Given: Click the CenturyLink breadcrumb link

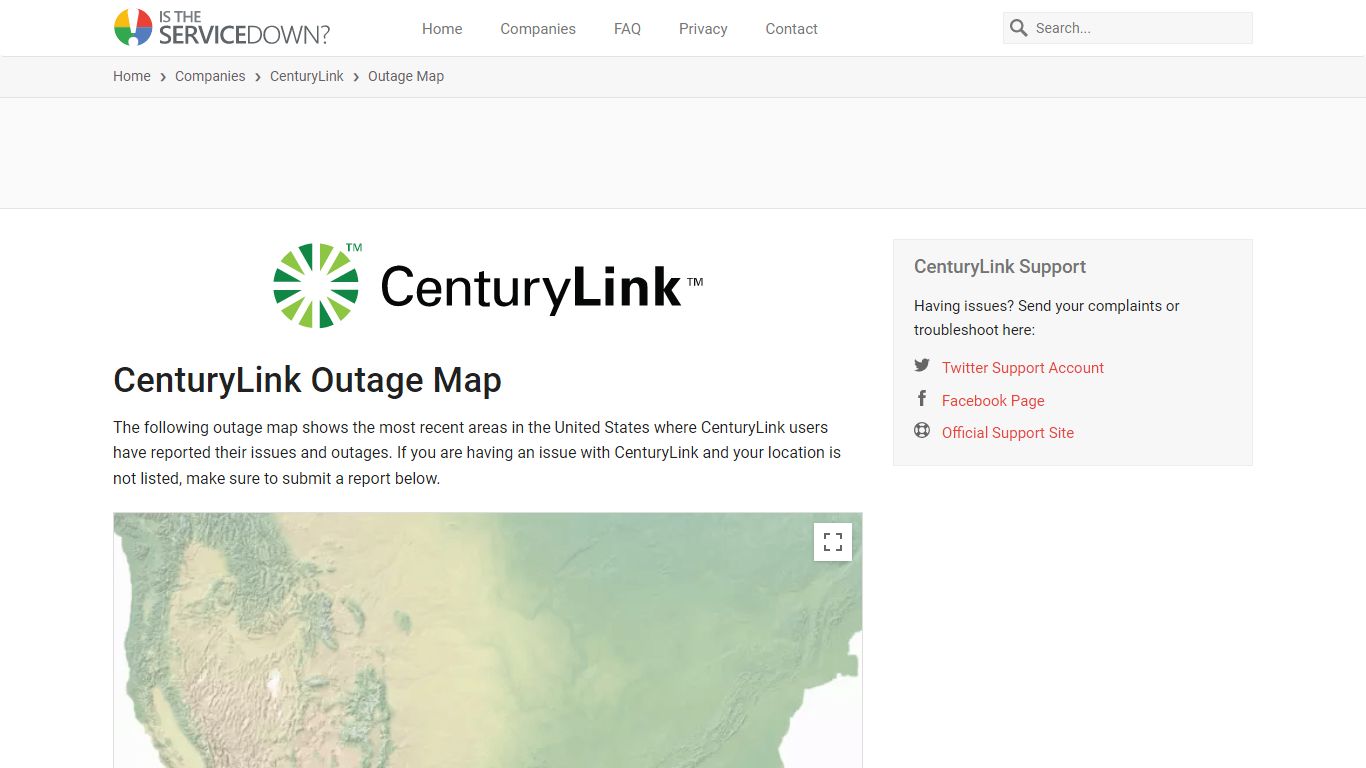Looking at the screenshot, I should click(307, 76).
